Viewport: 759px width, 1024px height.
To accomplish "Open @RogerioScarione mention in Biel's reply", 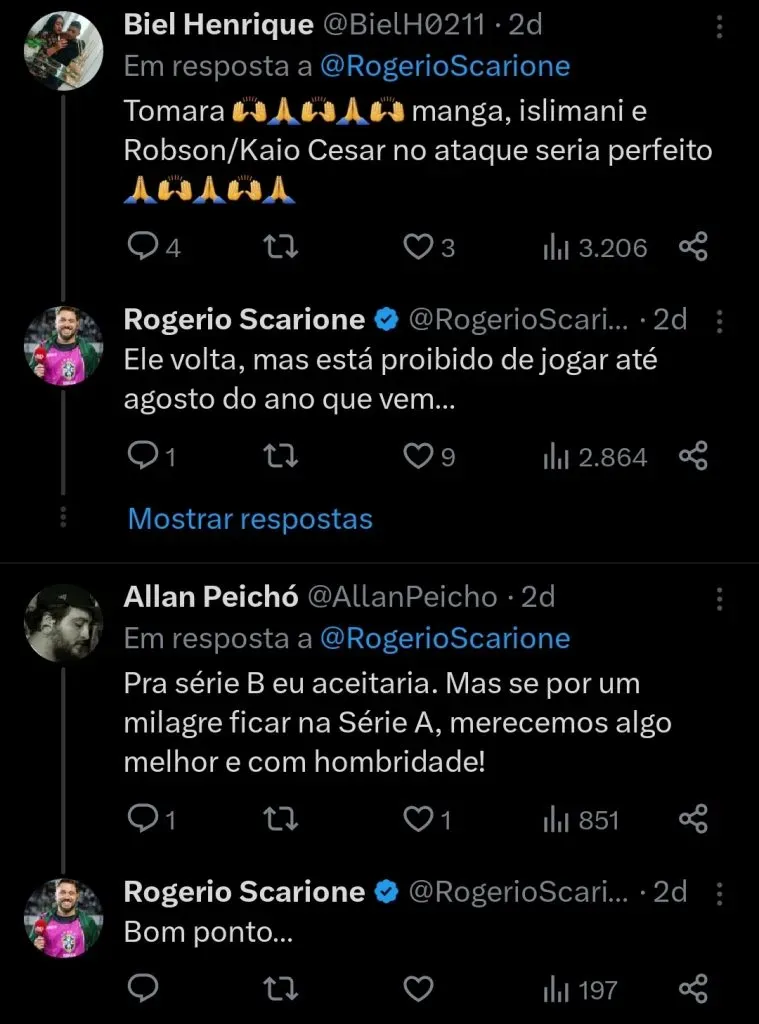I will (x=445, y=67).
